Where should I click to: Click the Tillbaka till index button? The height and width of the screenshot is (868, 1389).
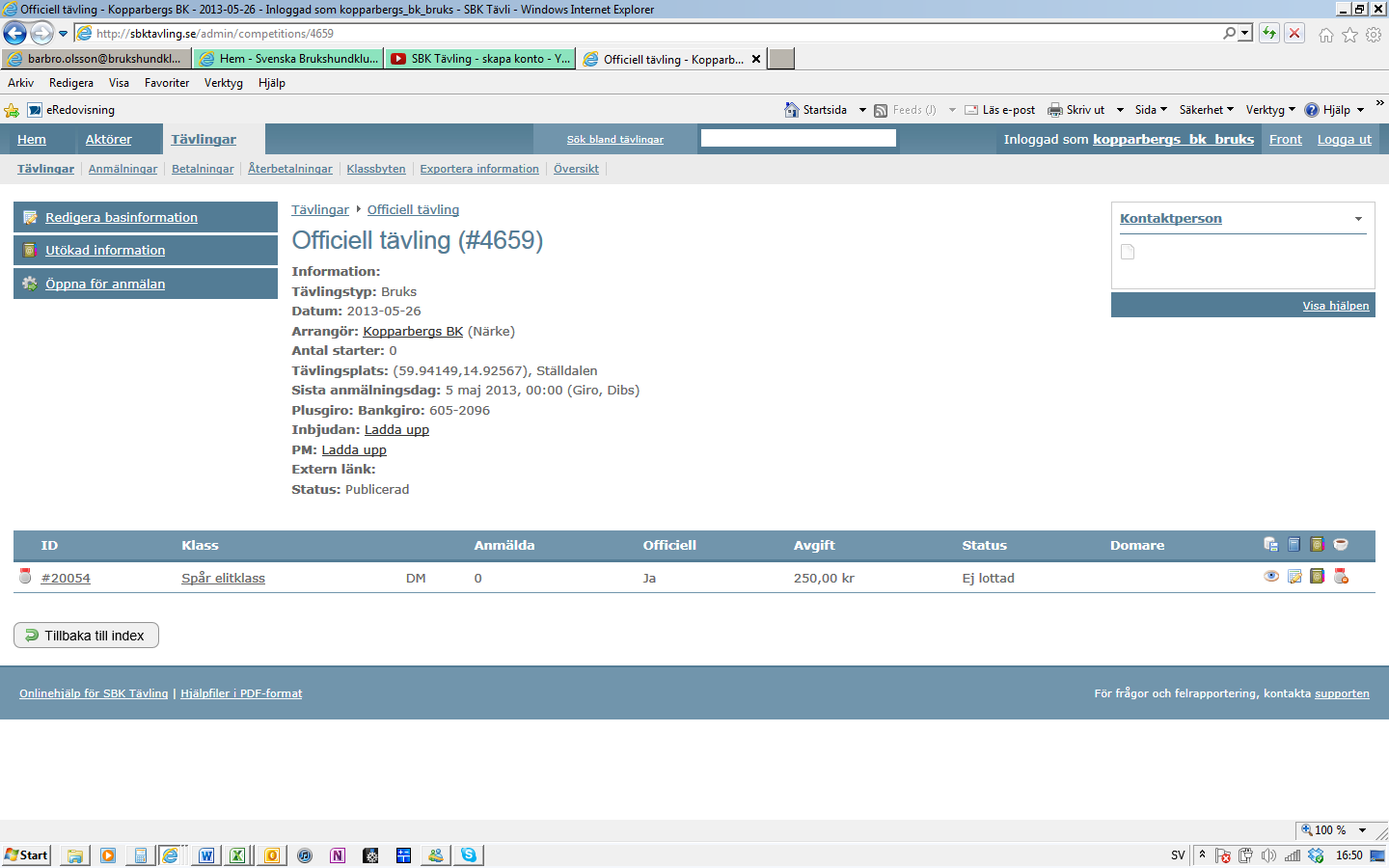pos(86,636)
